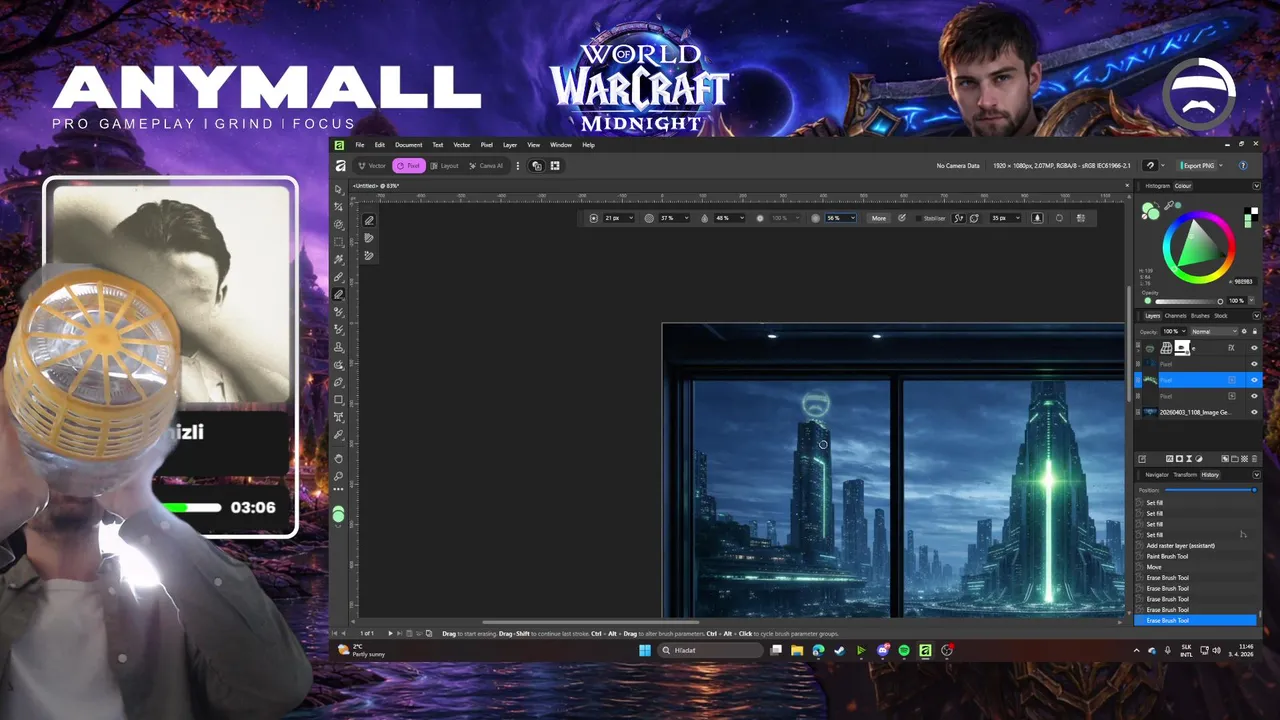Image resolution: width=1280 pixels, height=720 pixels.
Task: Pick the Erase Brush option in the flyout
Action: [369, 220]
